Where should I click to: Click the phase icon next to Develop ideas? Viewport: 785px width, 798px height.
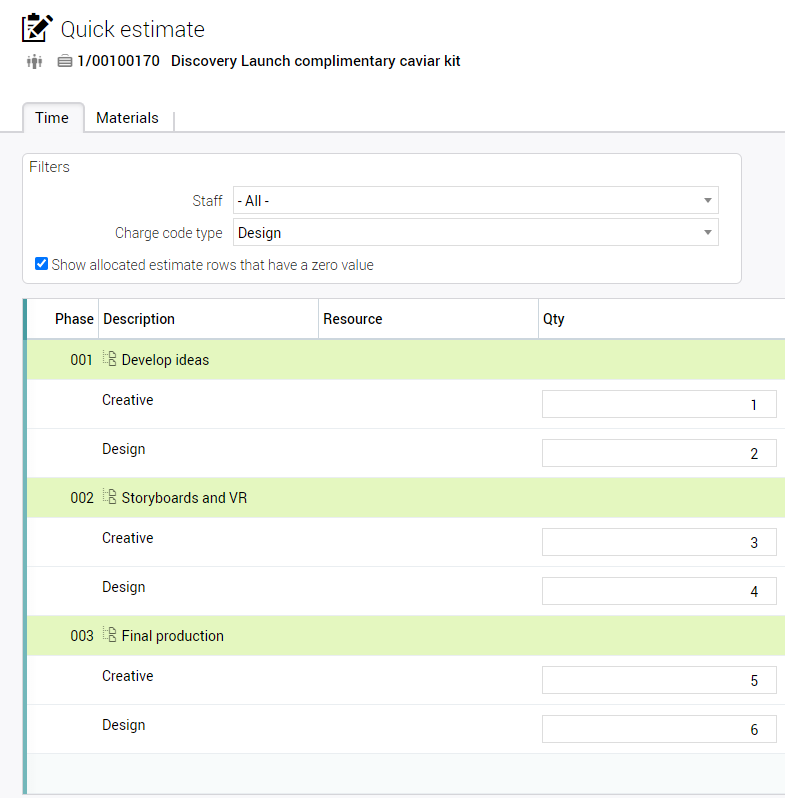110,359
